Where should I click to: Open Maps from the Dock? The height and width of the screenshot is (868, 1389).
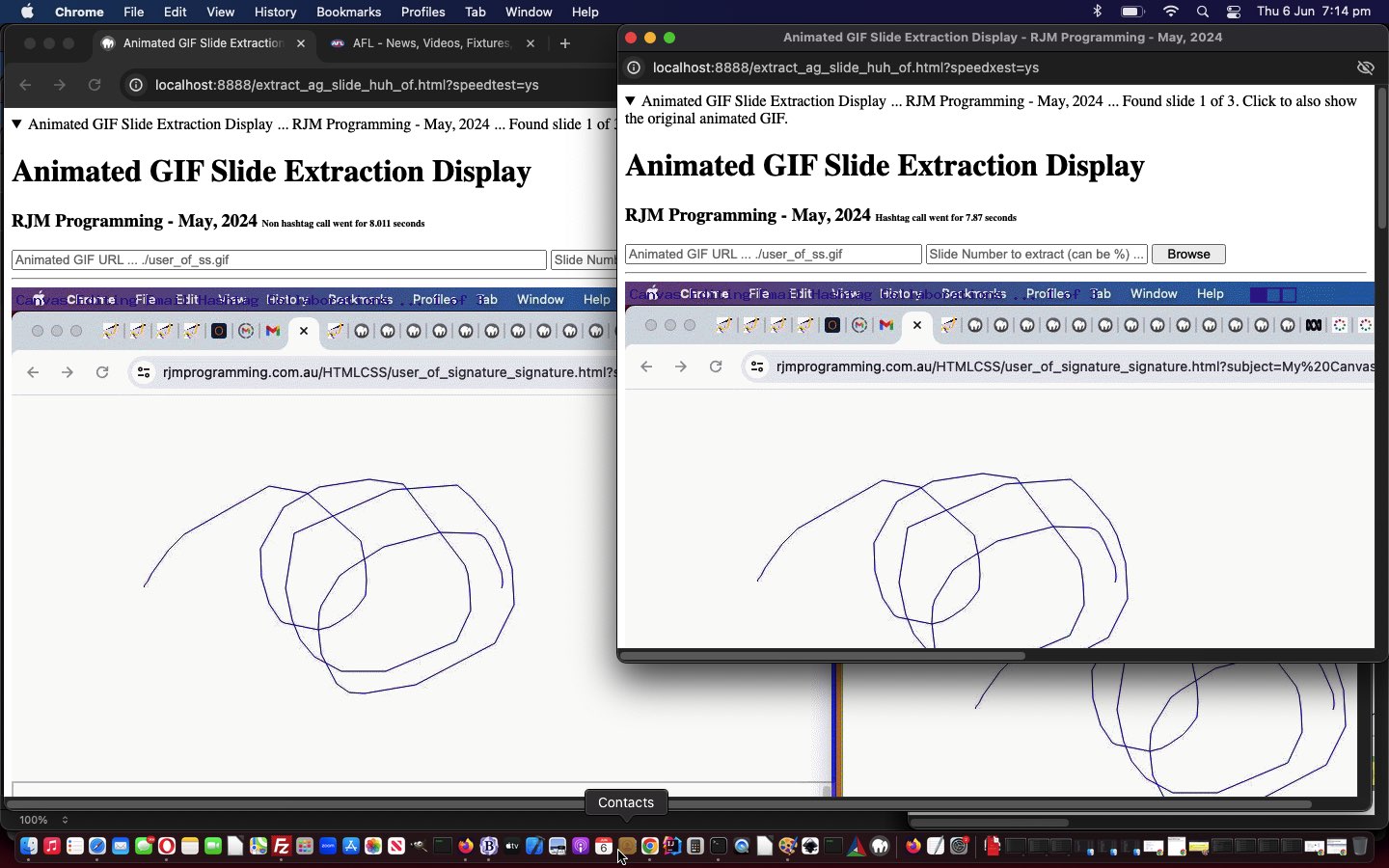[259, 846]
